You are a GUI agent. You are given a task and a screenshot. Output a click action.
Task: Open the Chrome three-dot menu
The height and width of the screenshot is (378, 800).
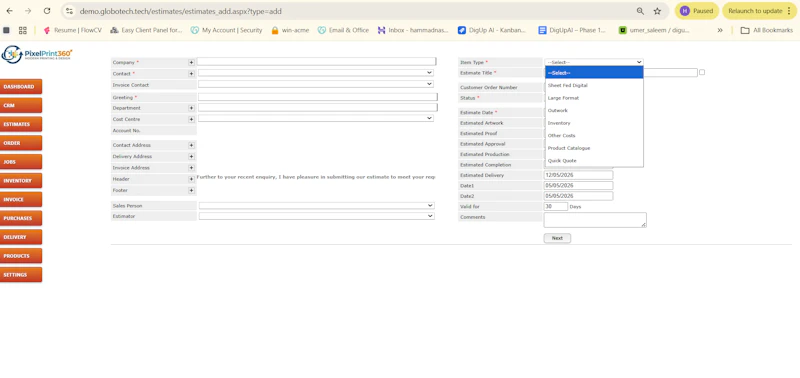click(789, 11)
